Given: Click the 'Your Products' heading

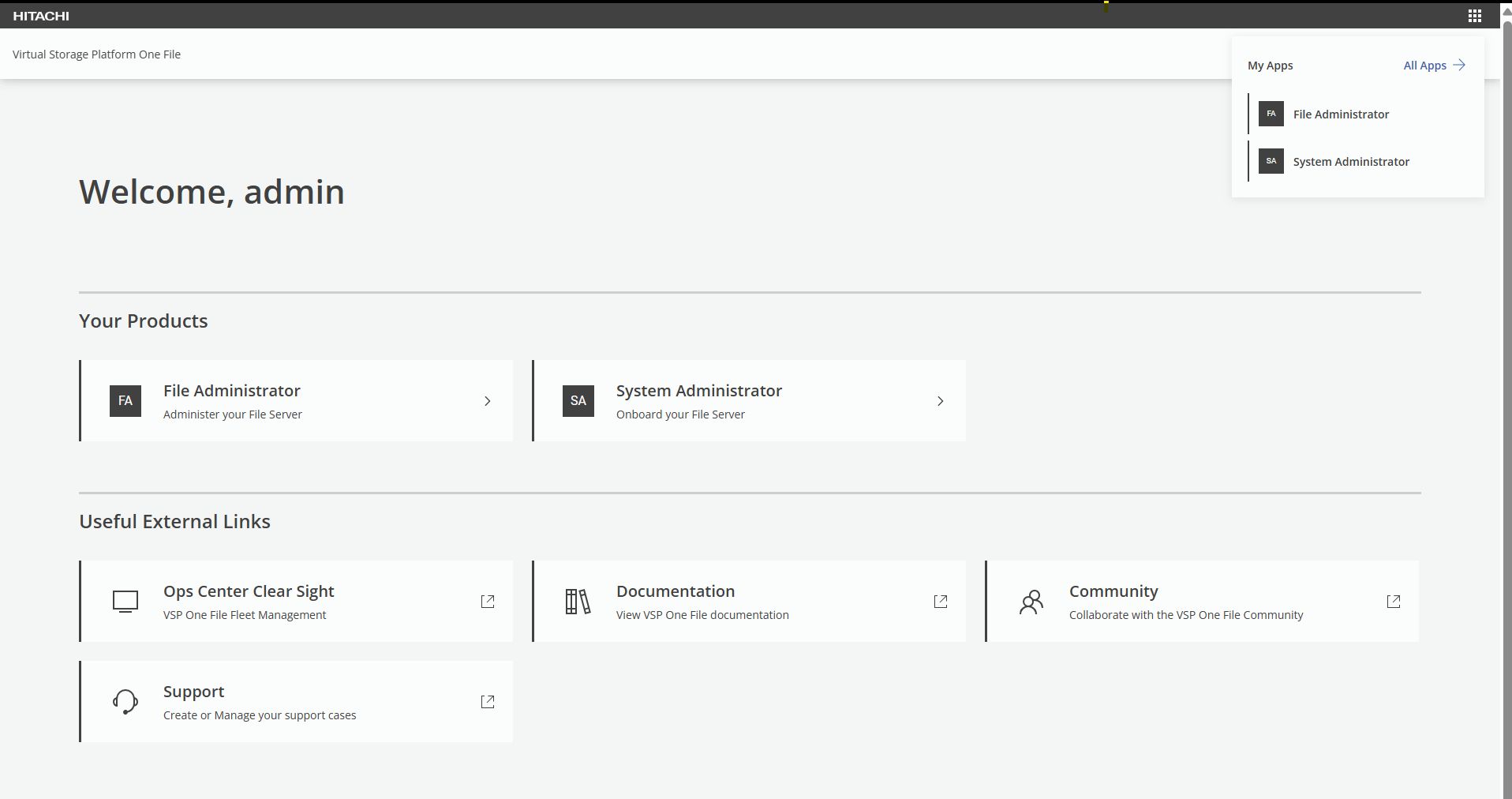Looking at the screenshot, I should (x=144, y=321).
